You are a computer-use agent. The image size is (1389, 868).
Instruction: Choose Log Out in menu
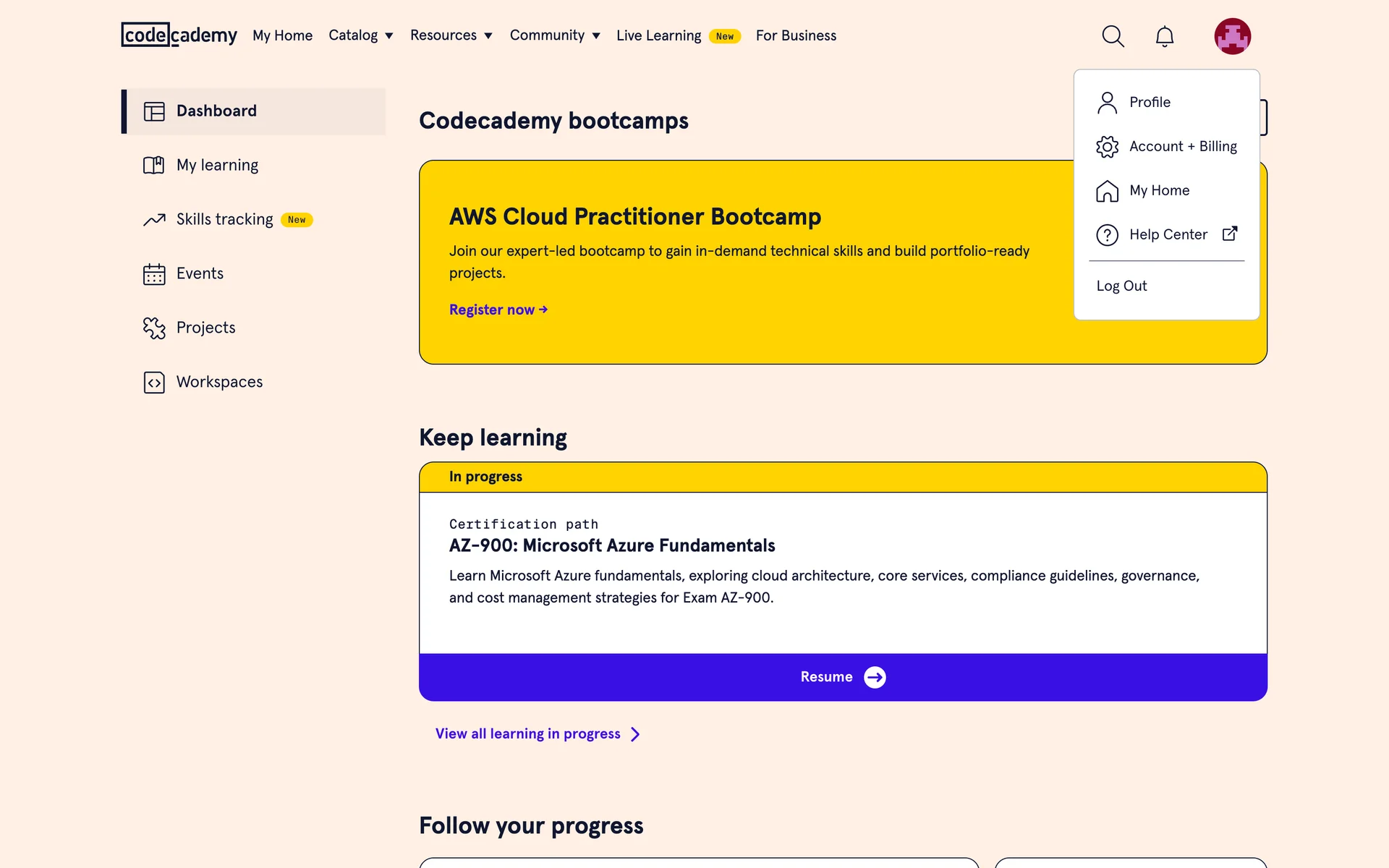click(1121, 286)
